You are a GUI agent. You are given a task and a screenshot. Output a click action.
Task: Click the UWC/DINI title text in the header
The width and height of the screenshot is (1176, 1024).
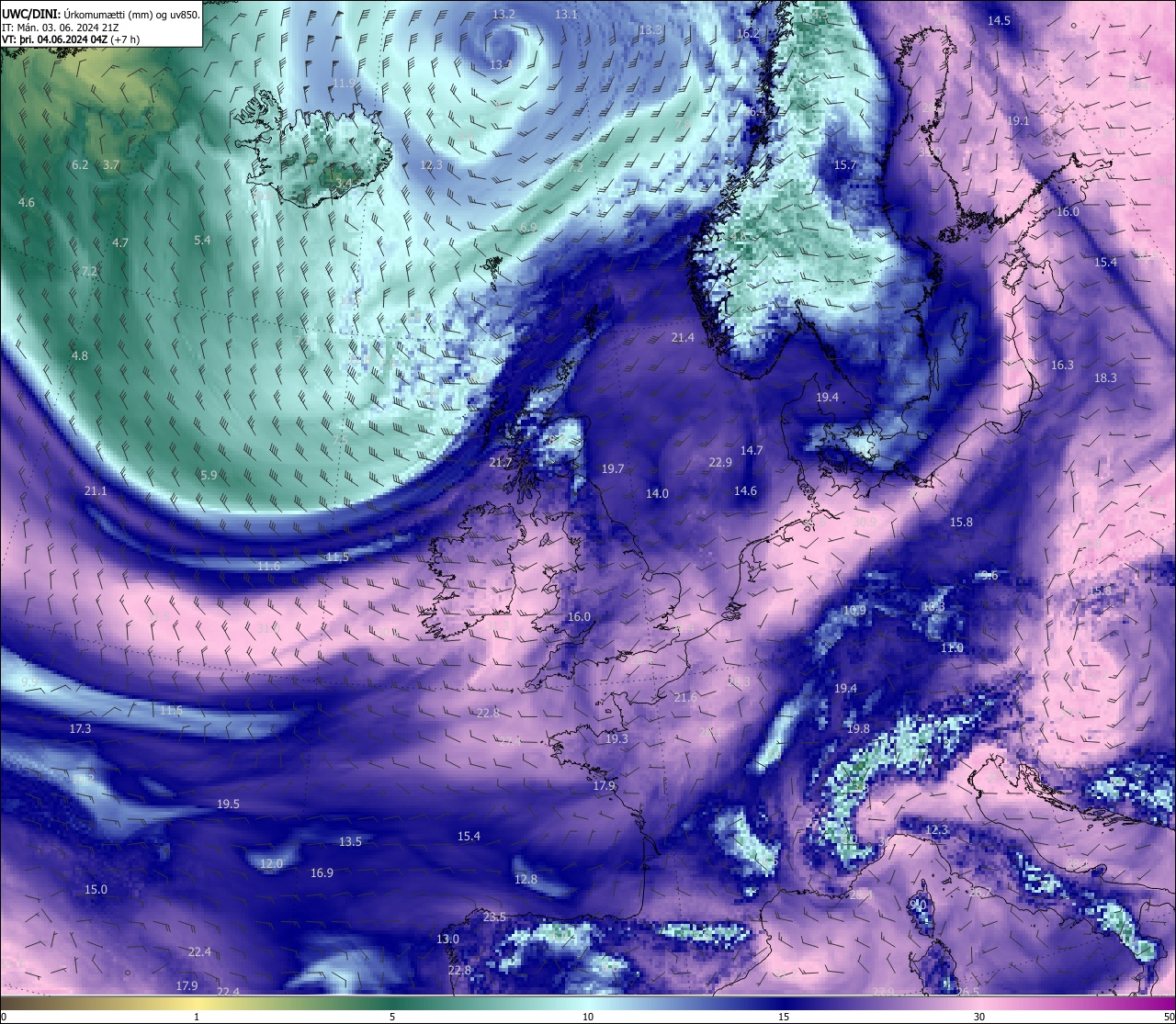pos(31,14)
